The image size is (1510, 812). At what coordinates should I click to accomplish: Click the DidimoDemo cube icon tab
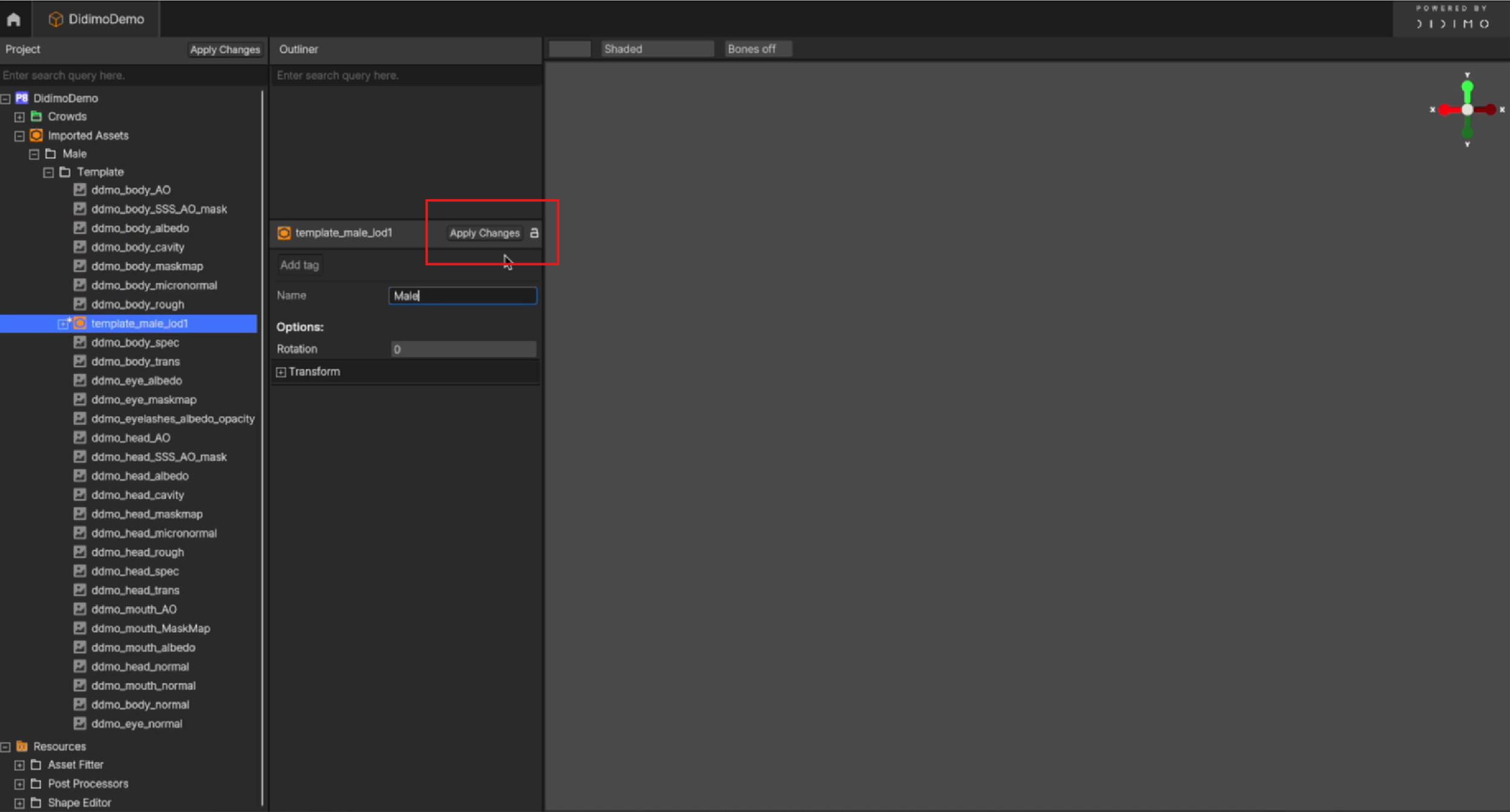click(x=56, y=19)
